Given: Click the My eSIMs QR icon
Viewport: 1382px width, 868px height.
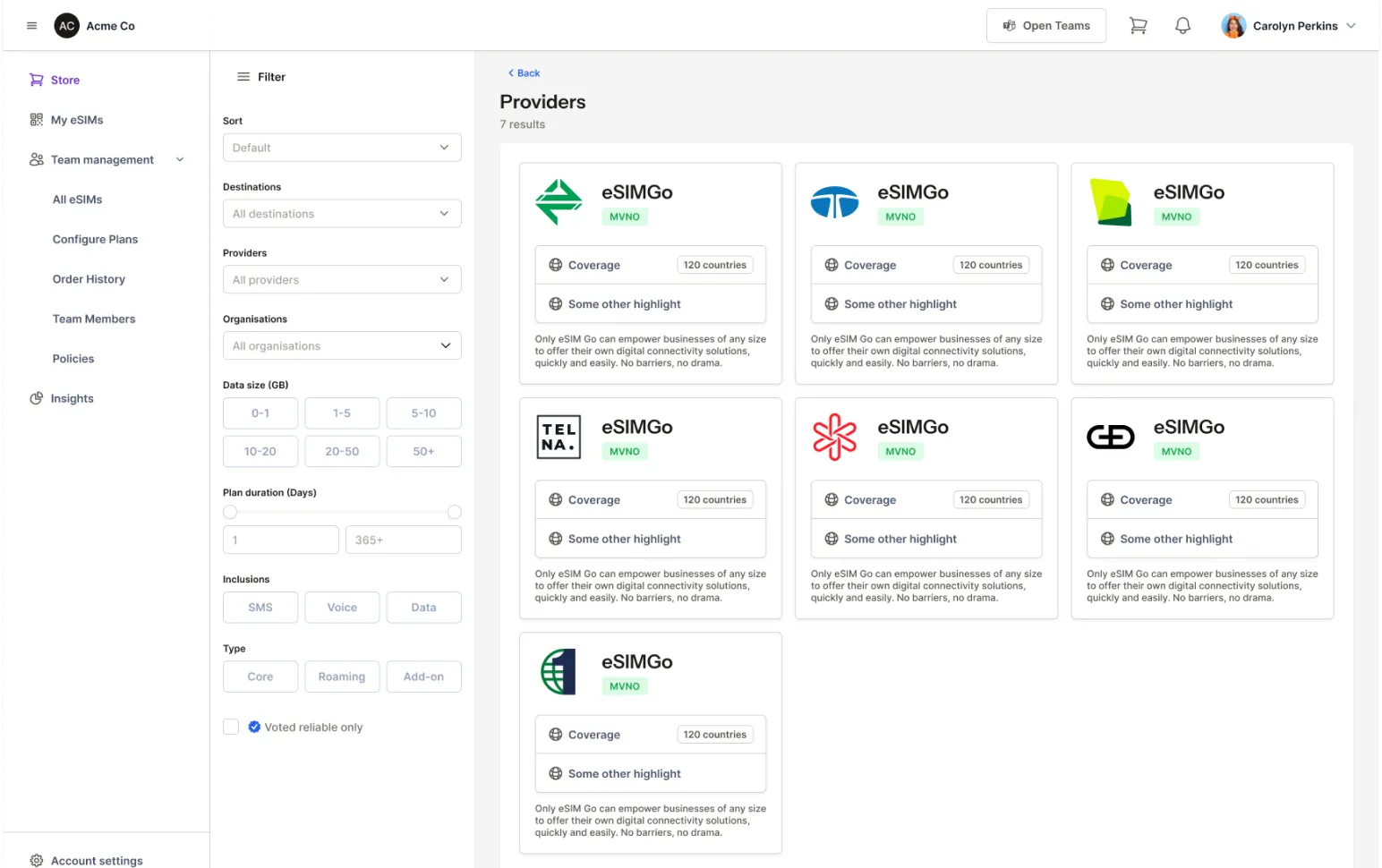Looking at the screenshot, I should point(37,120).
